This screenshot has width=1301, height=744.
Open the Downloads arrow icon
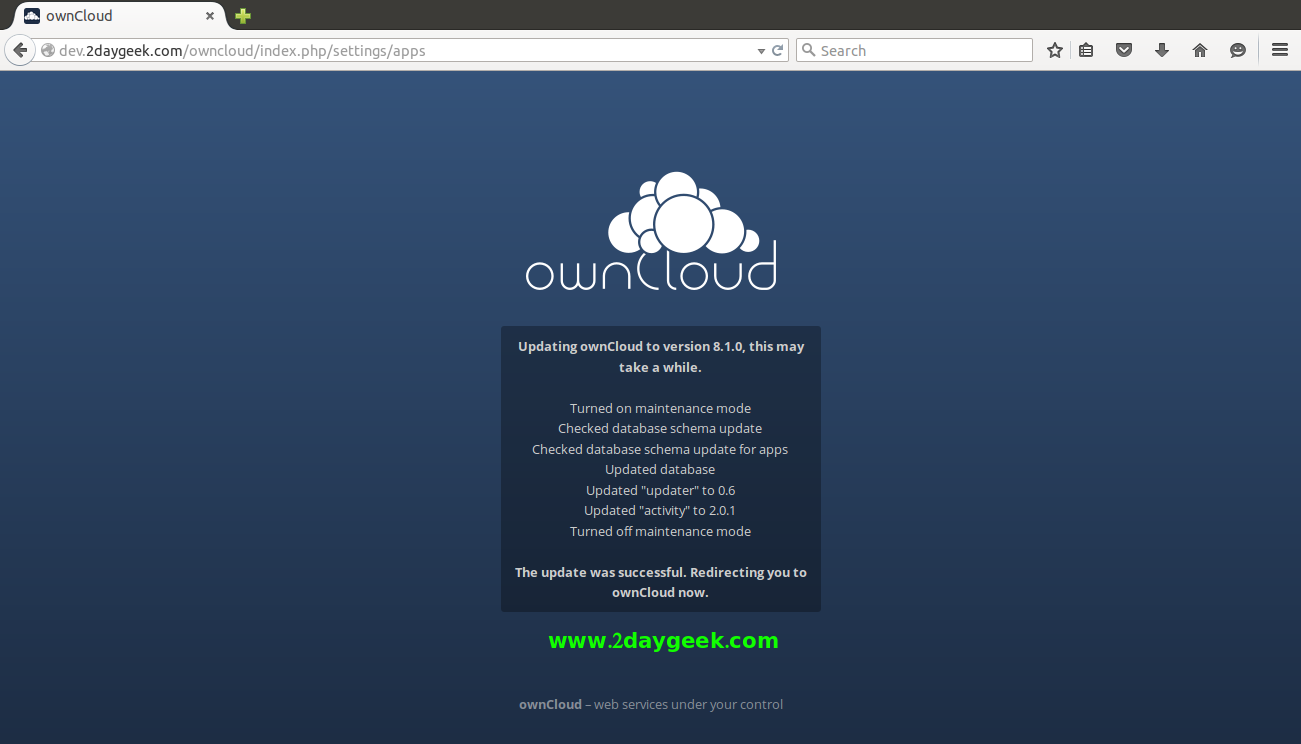[x=1162, y=50]
